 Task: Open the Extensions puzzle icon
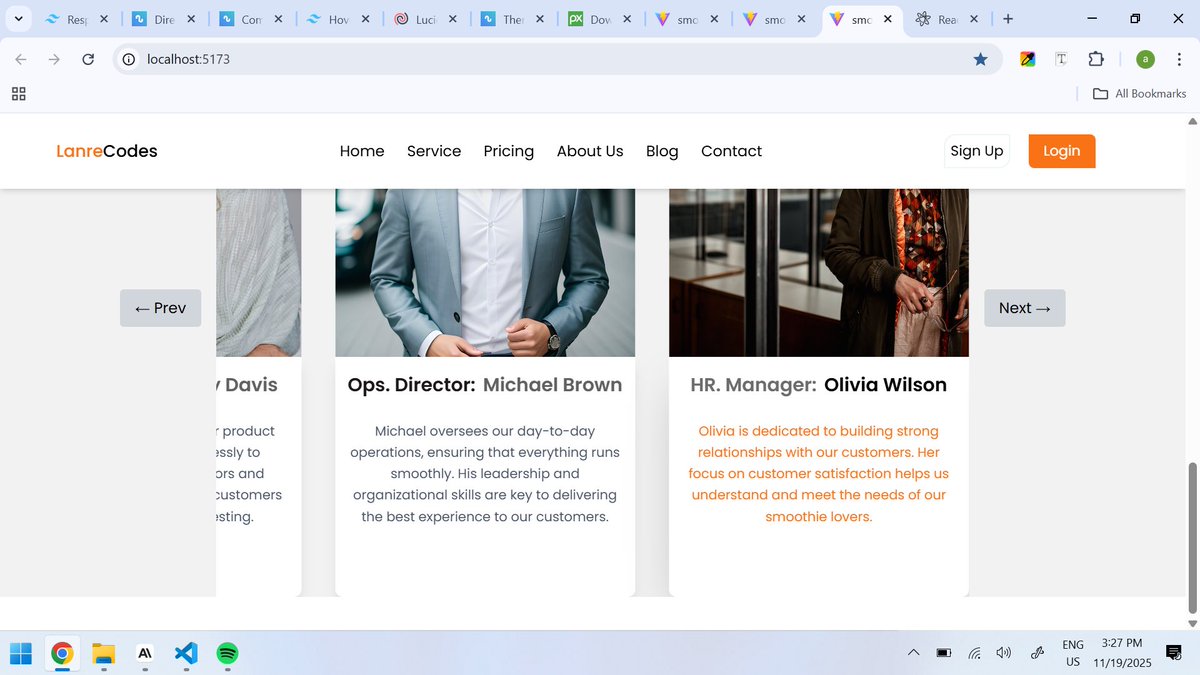[1096, 59]
